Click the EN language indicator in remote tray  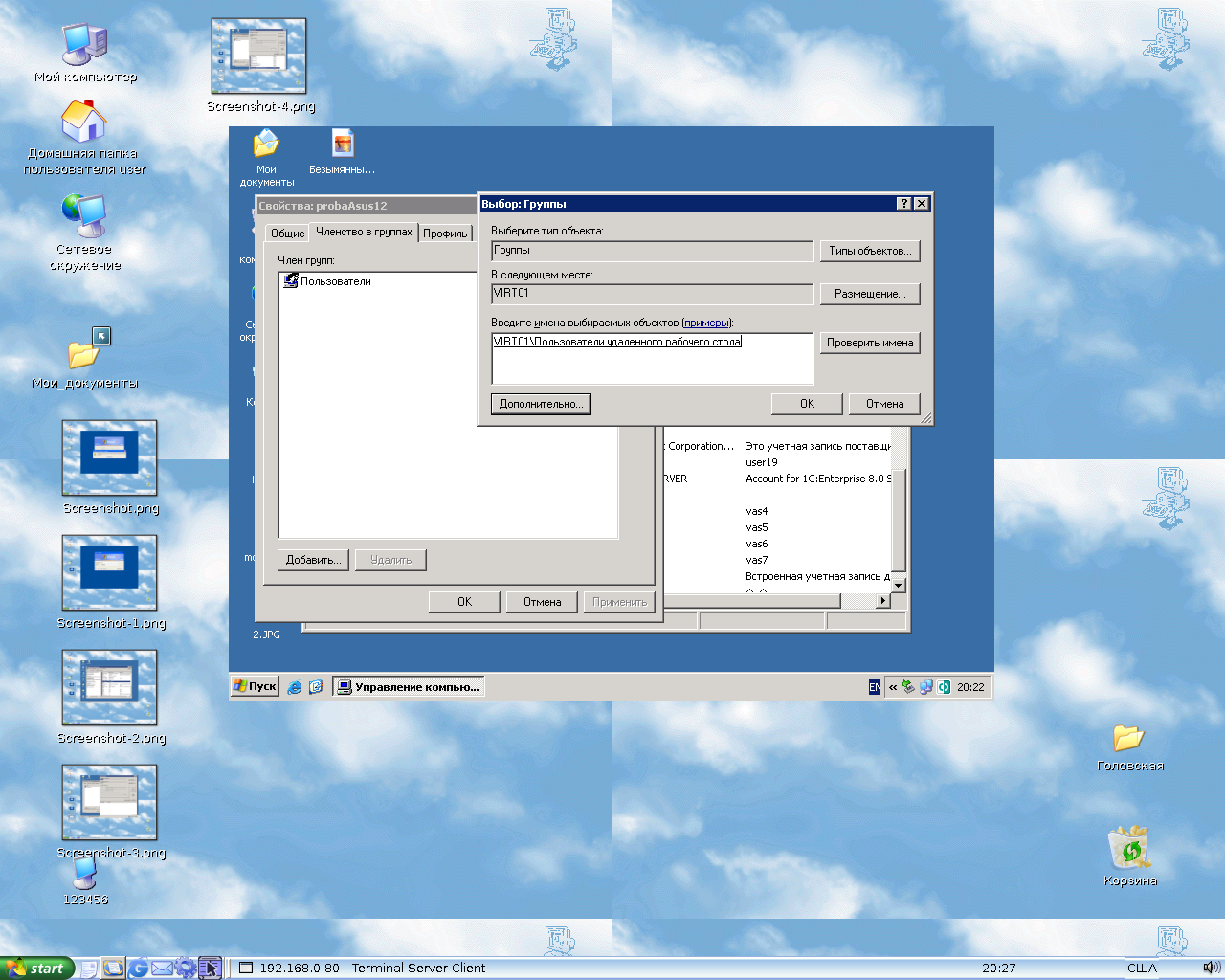(x=875, y=687)
